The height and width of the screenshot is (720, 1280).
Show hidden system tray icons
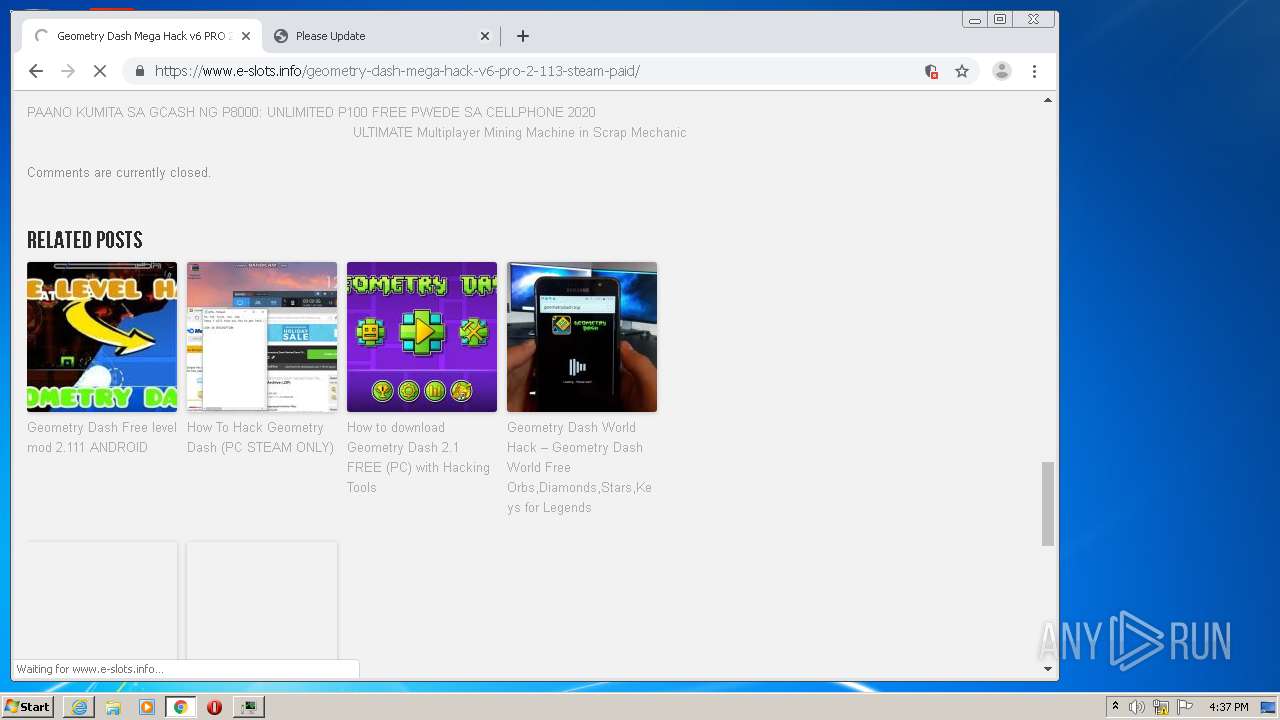pos(1115,707)
